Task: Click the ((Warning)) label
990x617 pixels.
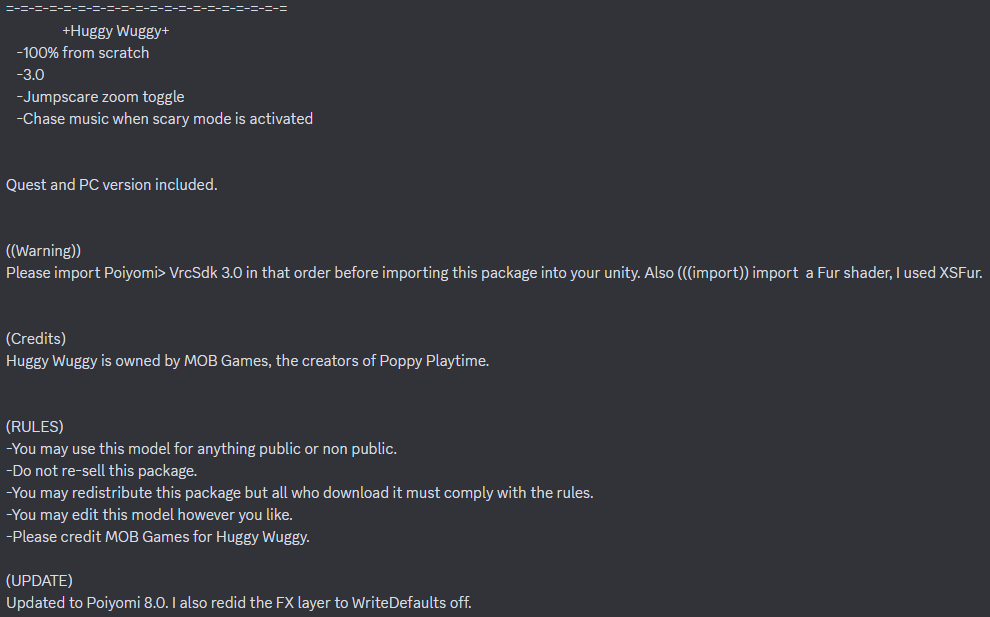Action: 44,251
